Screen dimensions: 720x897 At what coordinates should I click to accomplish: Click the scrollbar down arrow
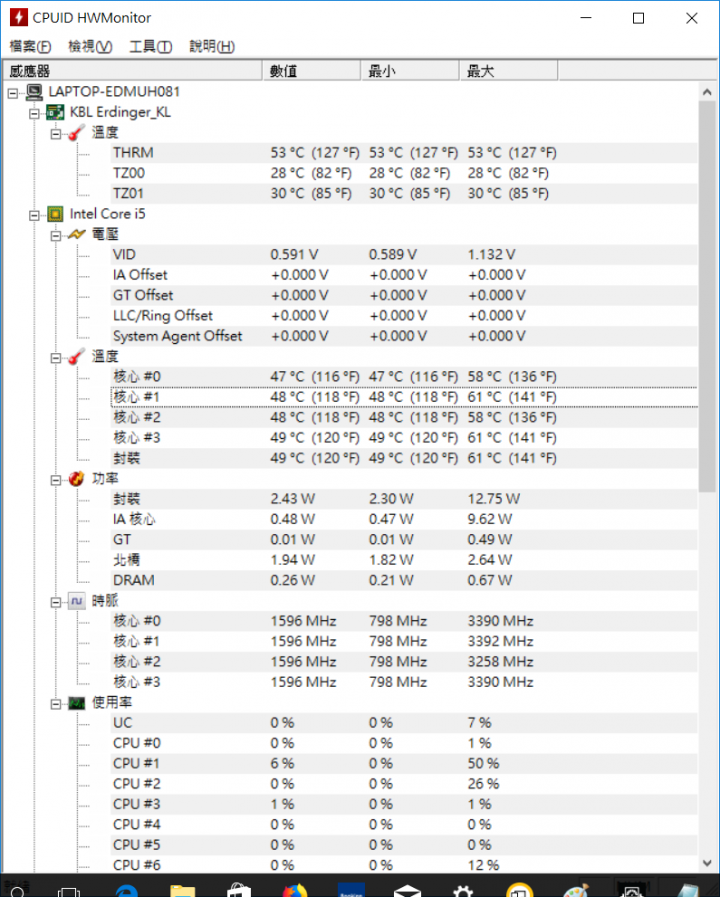[x=707, y=863]
